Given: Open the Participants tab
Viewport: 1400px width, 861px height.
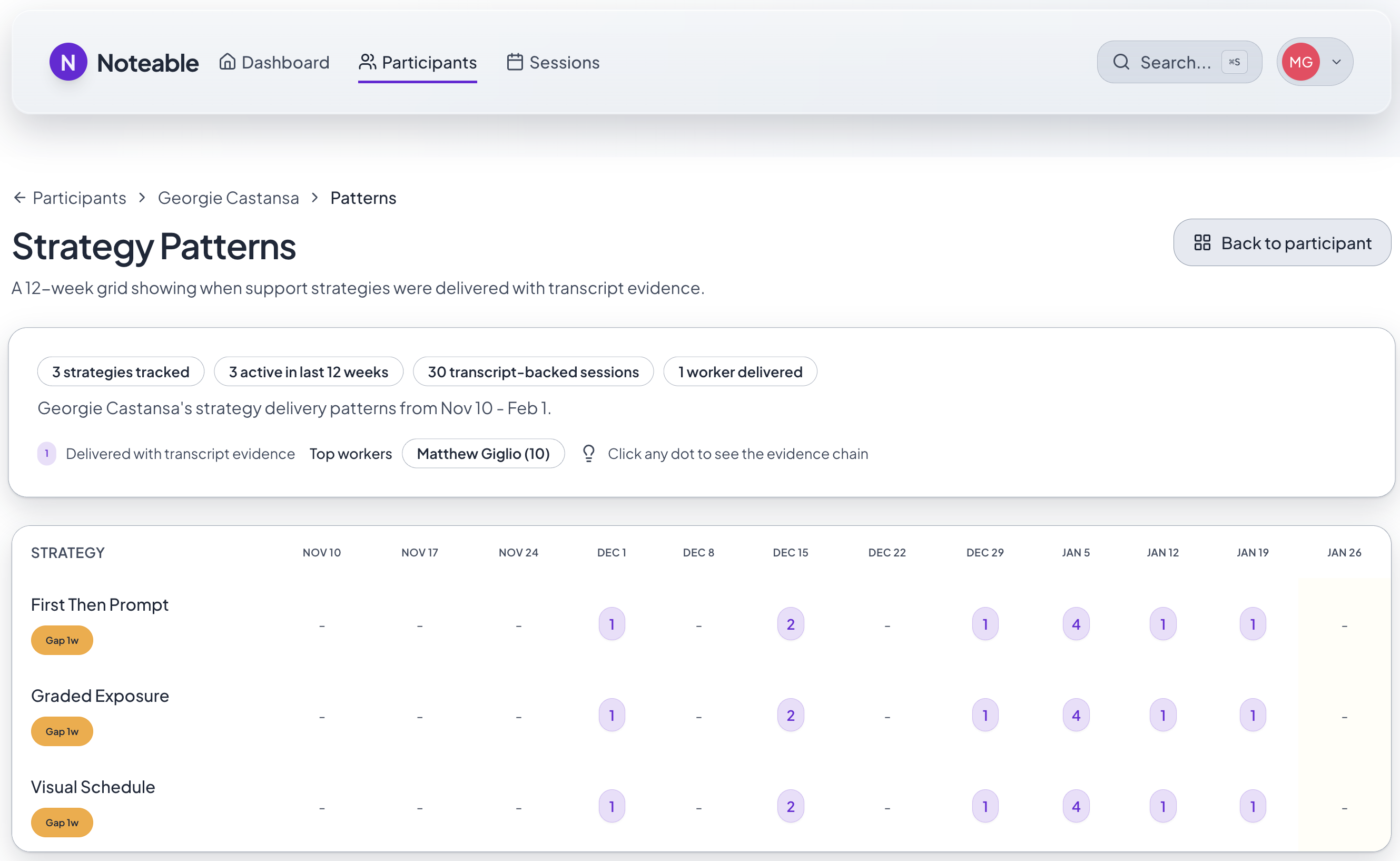Looking at the screenshot, I should [x=417, y=62].
